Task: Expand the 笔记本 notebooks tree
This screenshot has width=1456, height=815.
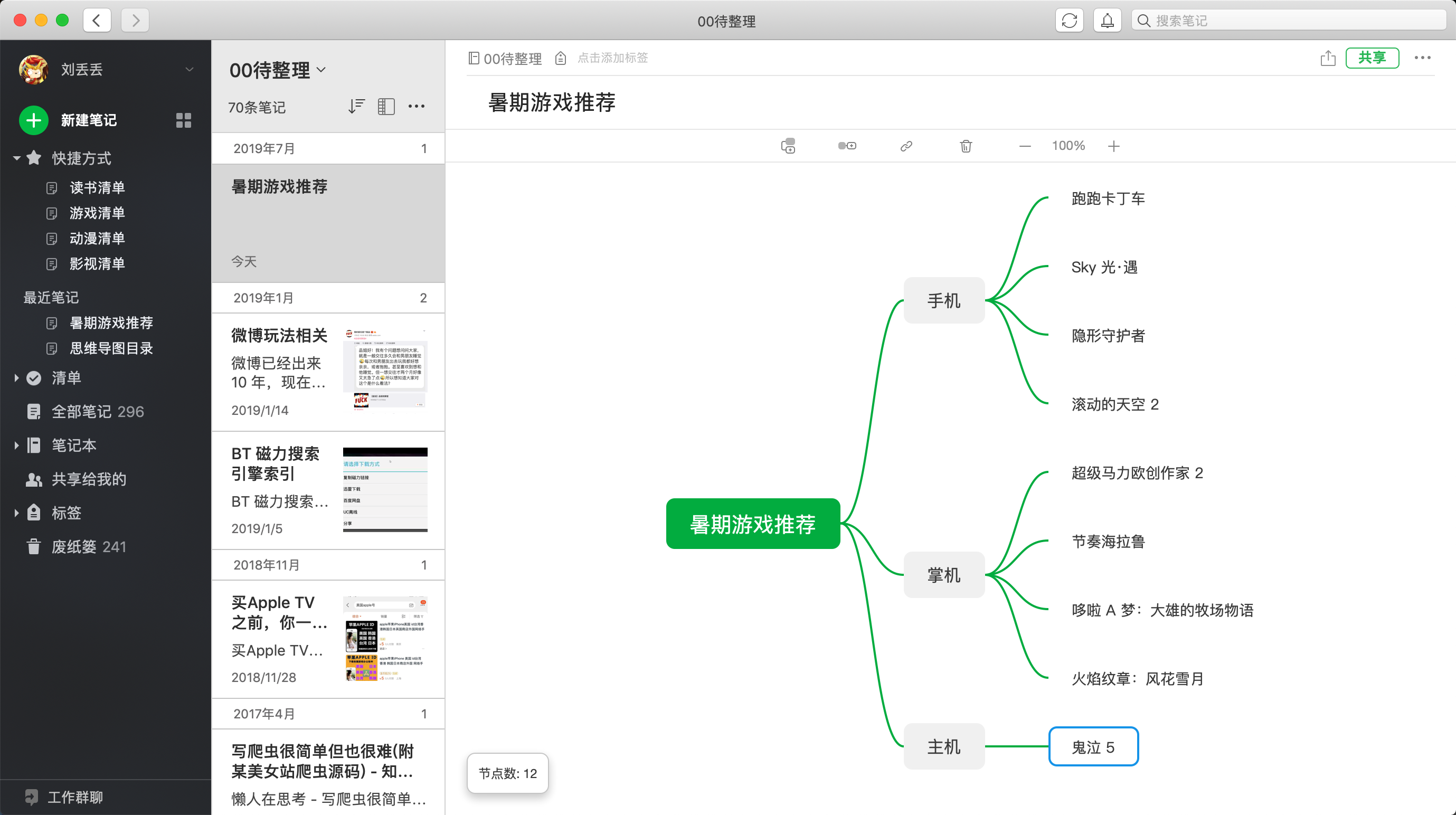Action: [16, 446]
